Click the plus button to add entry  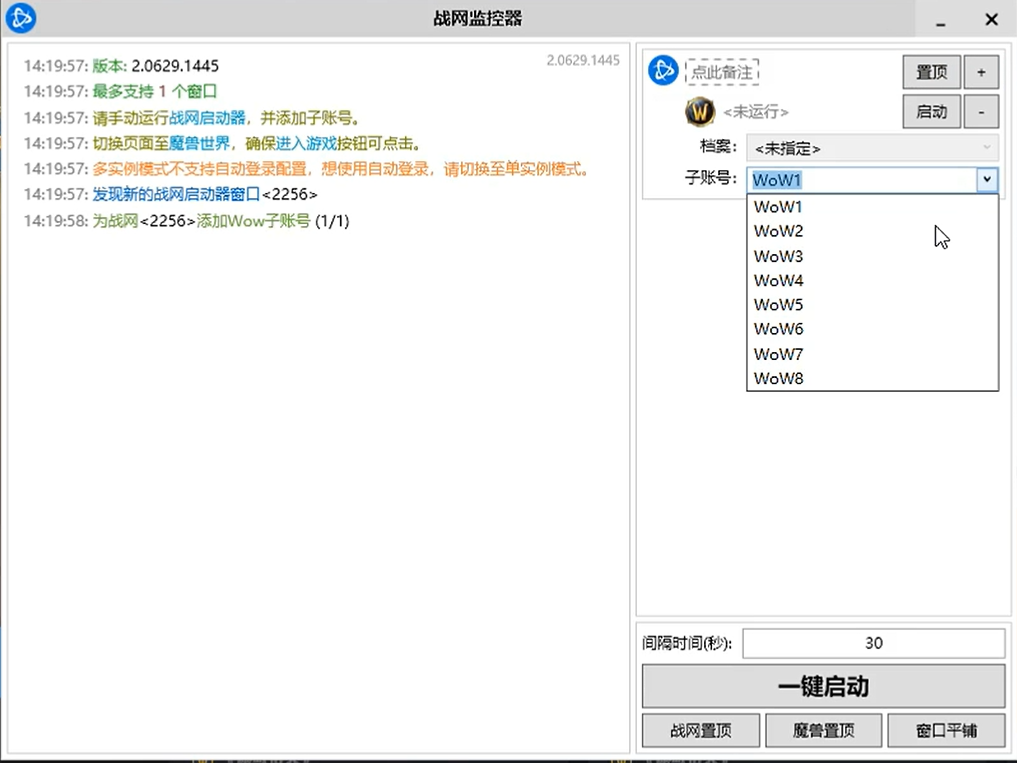[x=981, y=71]
